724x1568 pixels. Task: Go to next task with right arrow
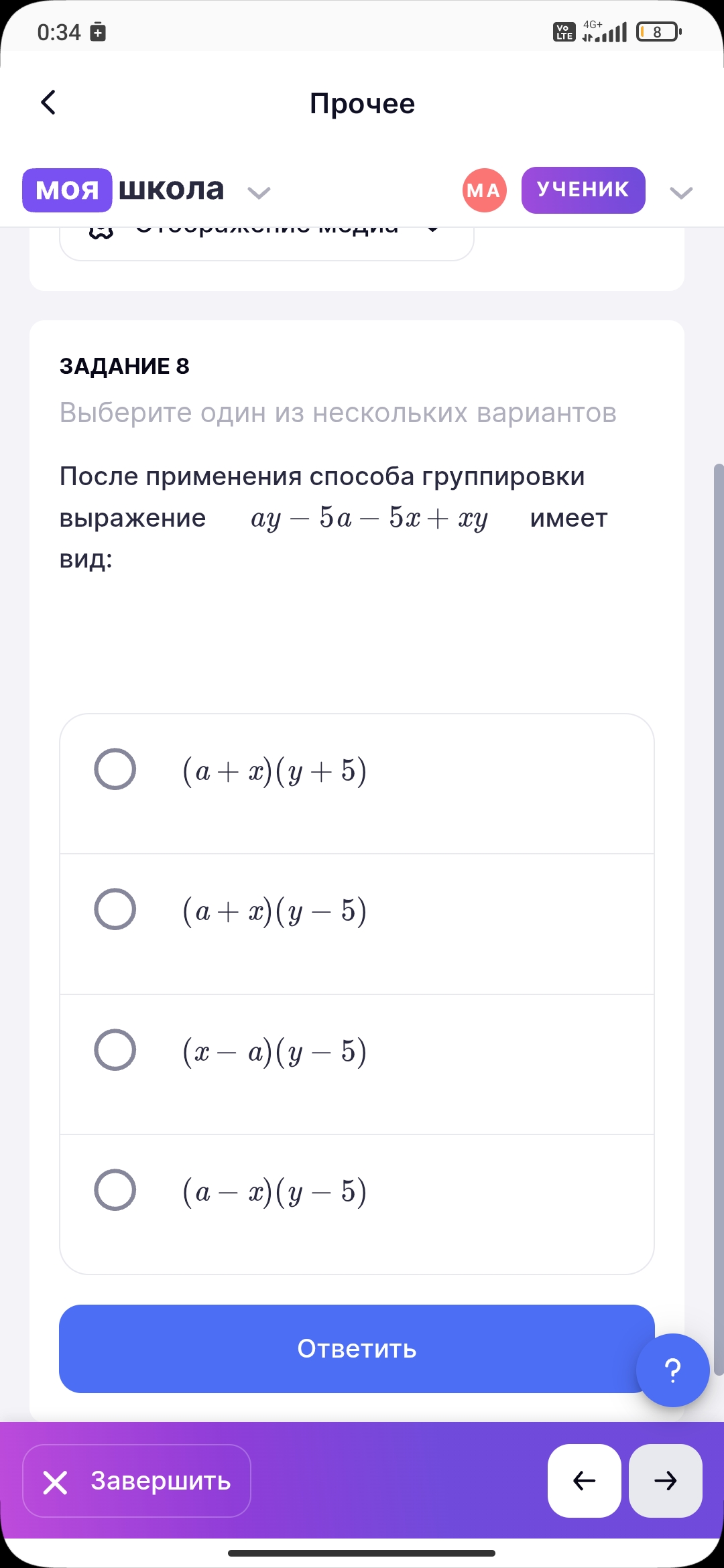tap(665, 1480)
